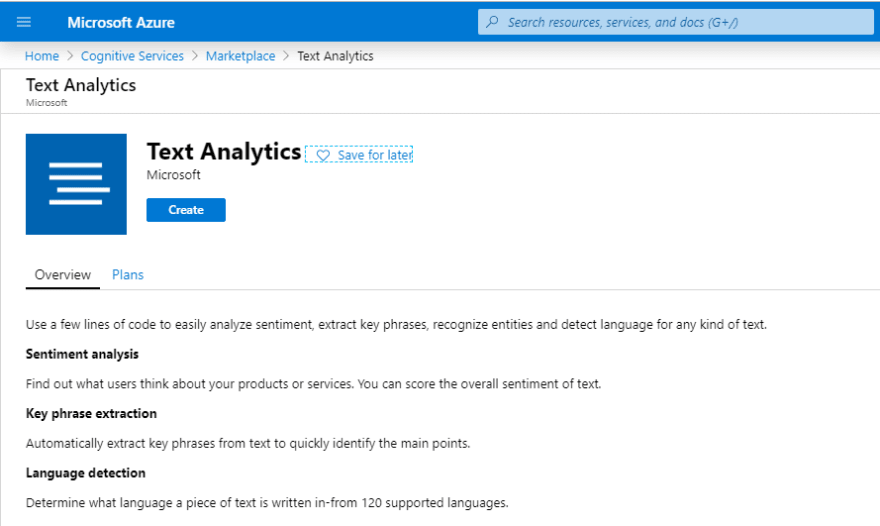The image size is (880, 526).
Task: Click 'Determine what language' paragraph
Action: (267, 503)
